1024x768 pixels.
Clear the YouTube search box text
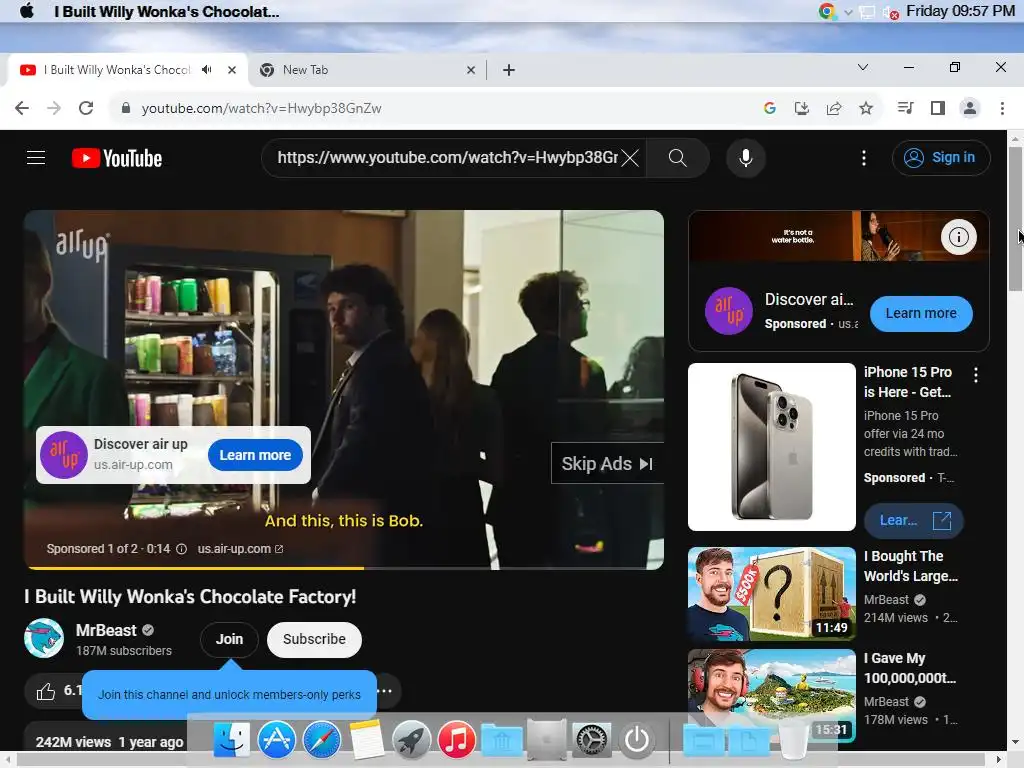pos(630,157)
